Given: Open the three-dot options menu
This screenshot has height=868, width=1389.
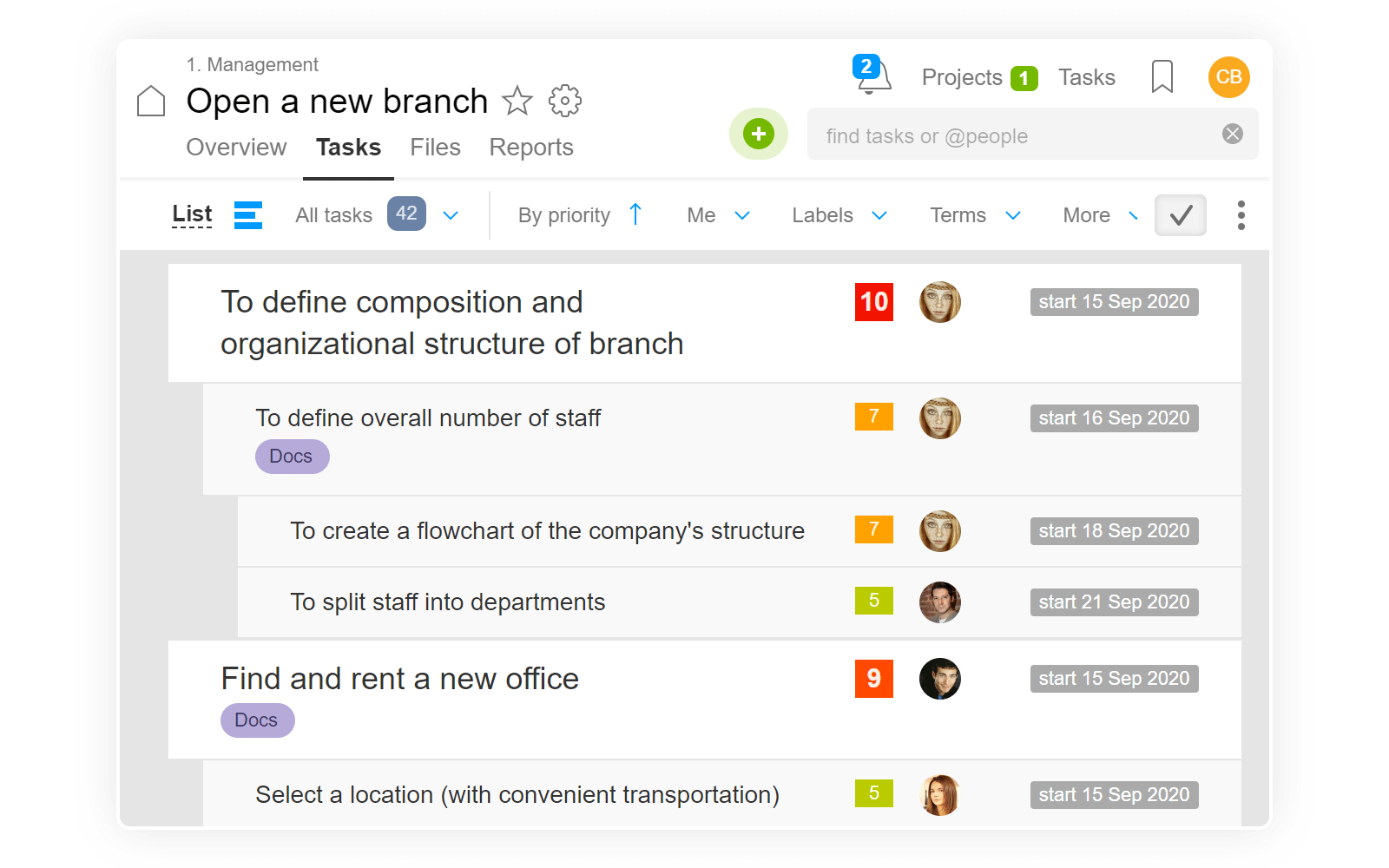Looking at the screenshot, I should [x=1241, y=215].
